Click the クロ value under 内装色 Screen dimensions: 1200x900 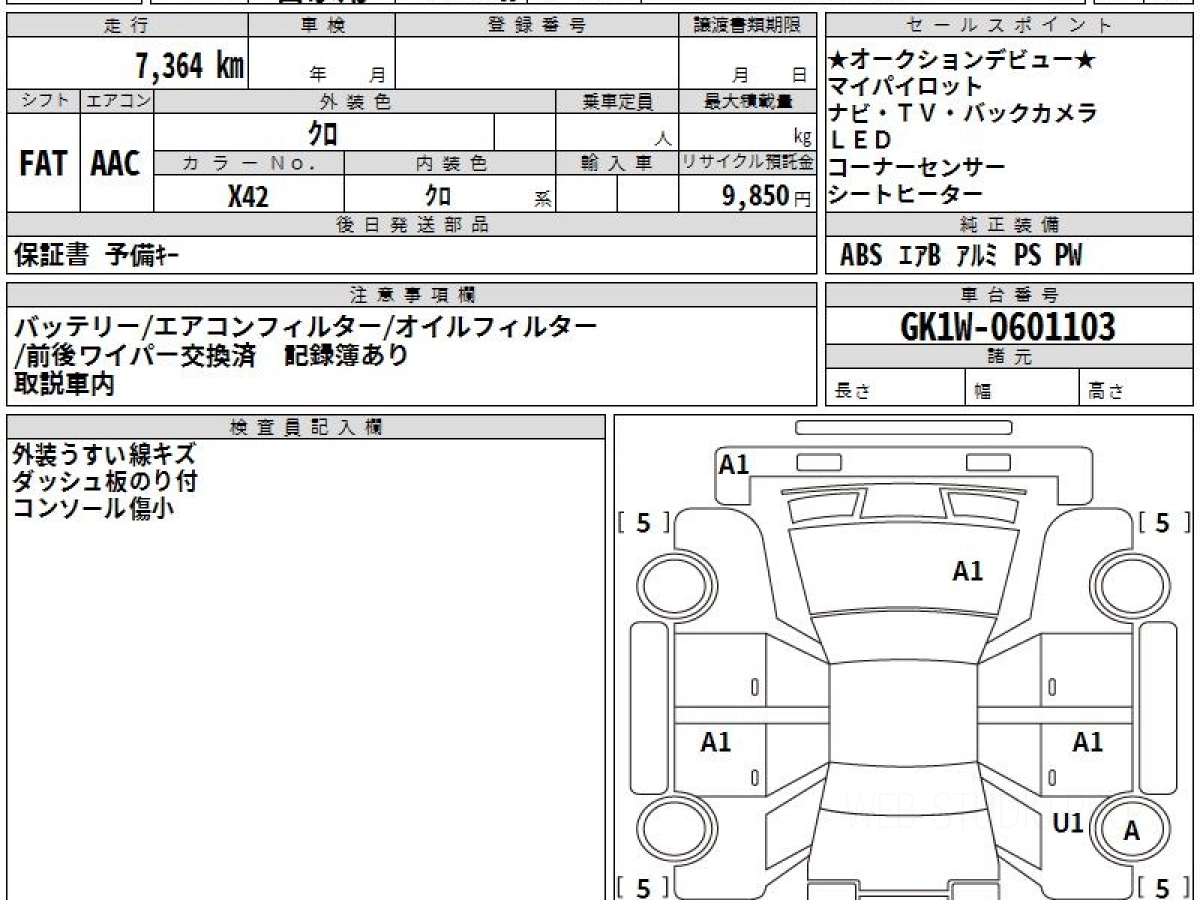click(x=437, y=196)
